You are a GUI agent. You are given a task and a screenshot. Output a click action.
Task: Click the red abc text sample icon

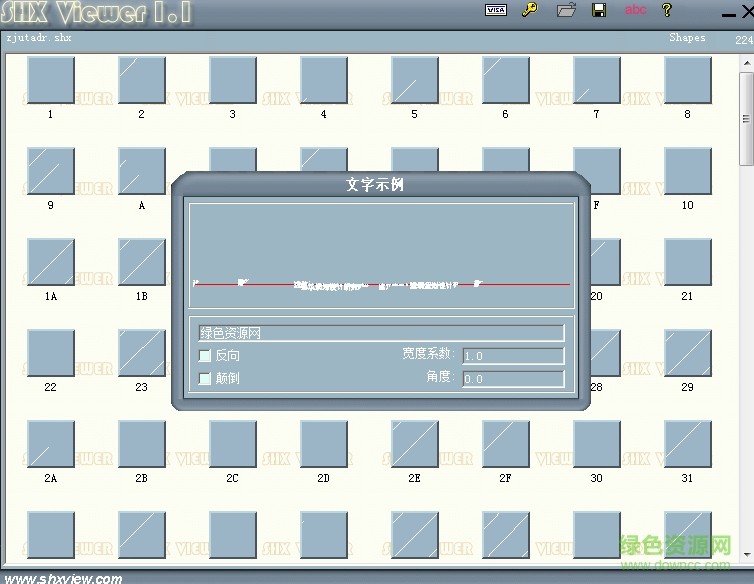click(635, 10)
